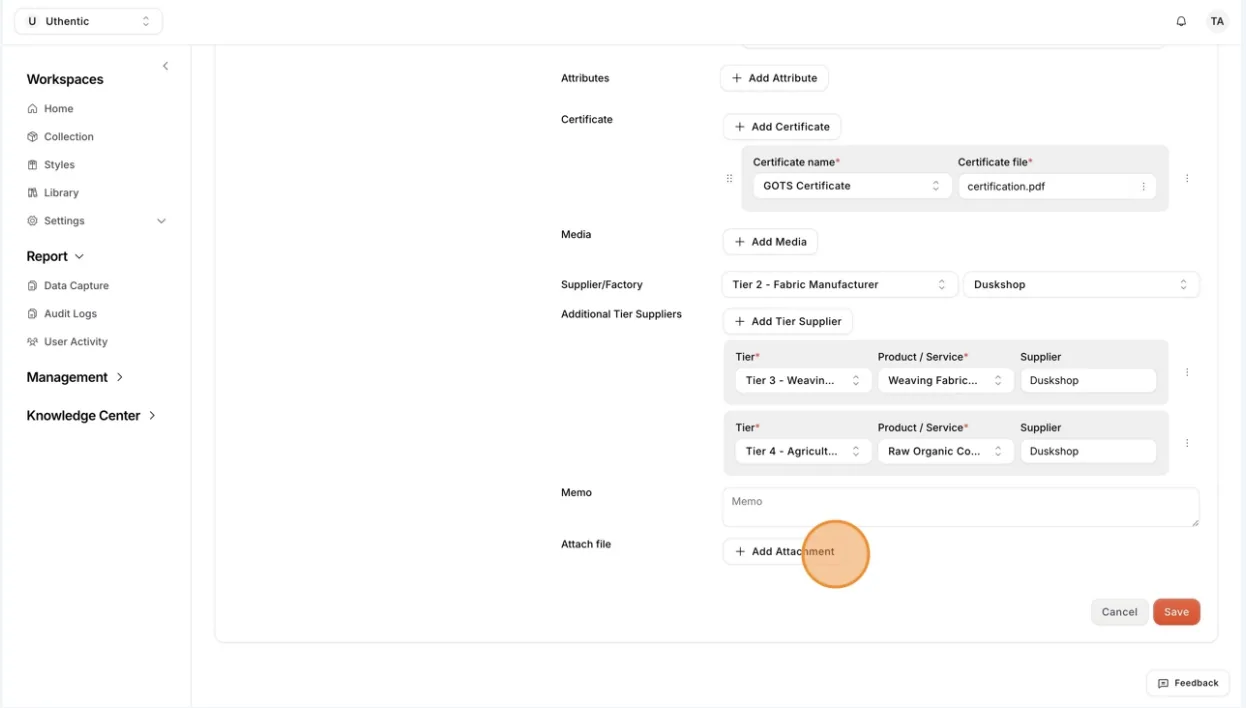This screenshot has height=708, width=1246.
Task: Open the Uthentic workspace switcher
Action: [88, 21]
